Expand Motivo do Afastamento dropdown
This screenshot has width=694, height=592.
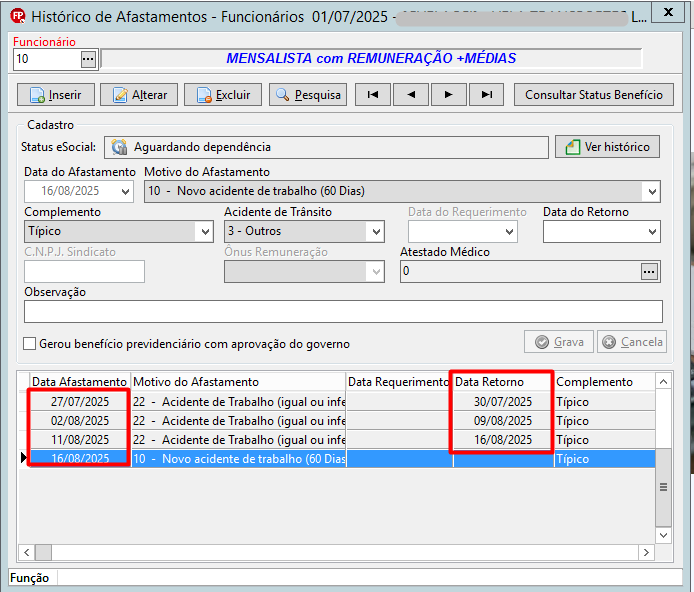coord(652,192)
